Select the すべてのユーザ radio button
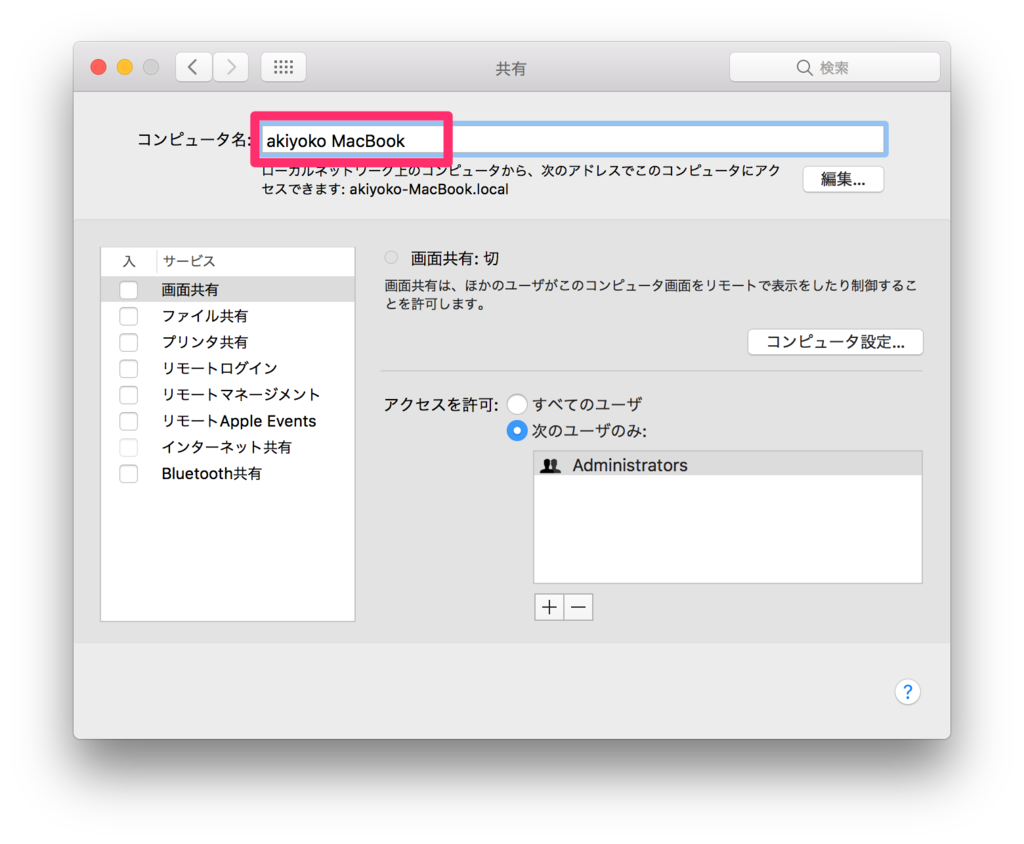This screenshot has width=1024, height=844. [517, 404]
